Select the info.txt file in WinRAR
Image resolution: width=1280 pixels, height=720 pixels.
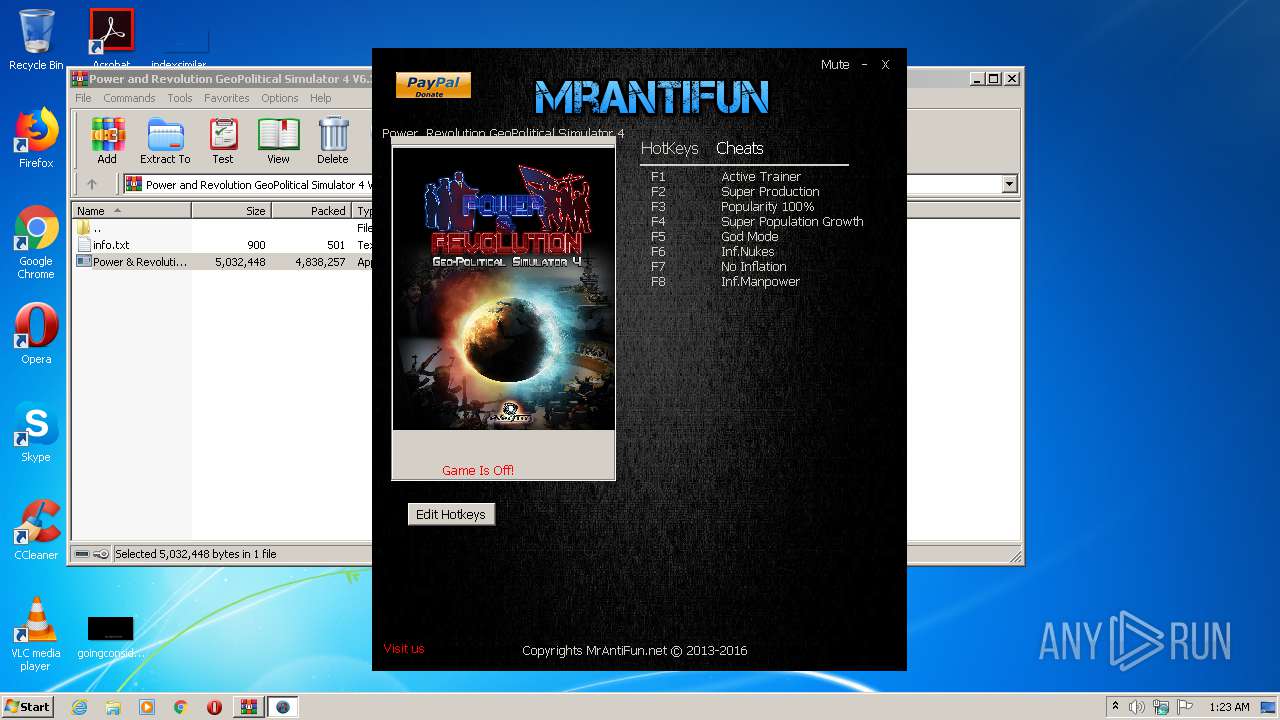click(x=111, y=245)
